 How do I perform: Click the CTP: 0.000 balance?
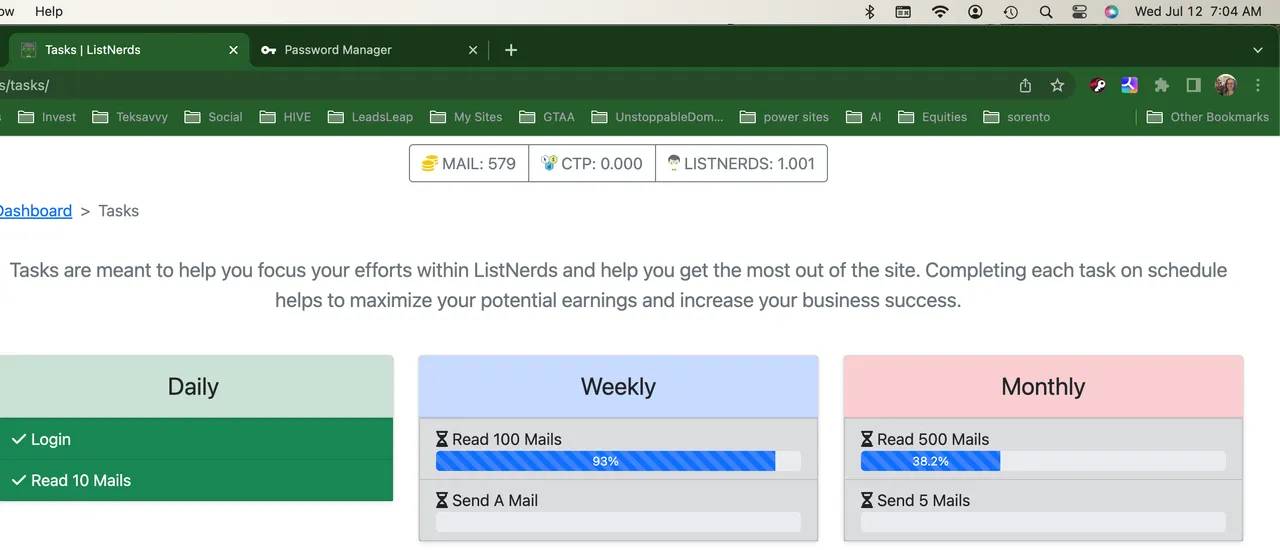point(592,164)
